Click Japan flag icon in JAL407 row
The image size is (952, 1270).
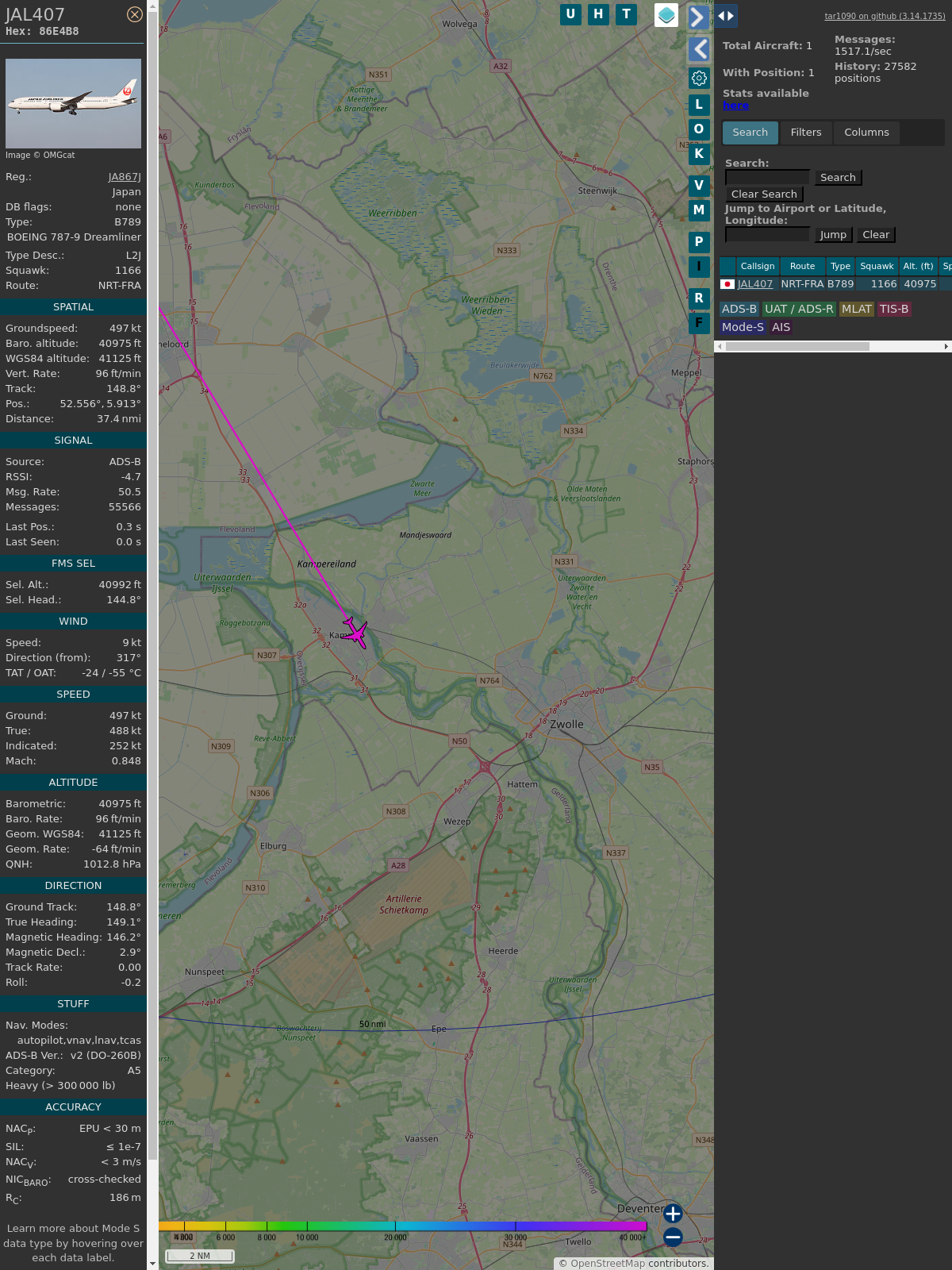(727, 284)
